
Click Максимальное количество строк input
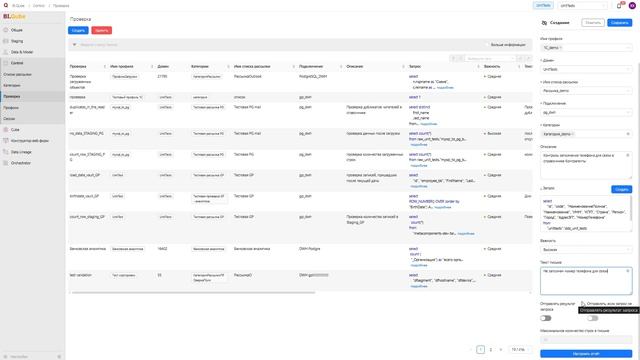pos(586,340)
